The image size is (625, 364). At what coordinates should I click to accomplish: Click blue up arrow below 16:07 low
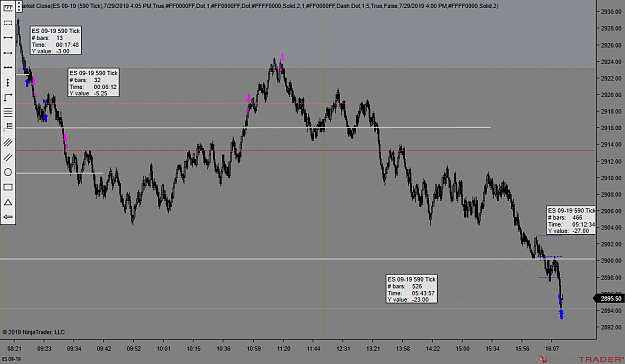pos(561,315)
